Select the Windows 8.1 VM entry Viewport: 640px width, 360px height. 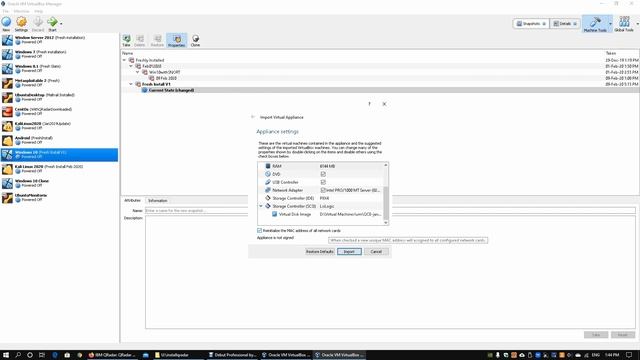pyautogui.click(x=59, y=68)
